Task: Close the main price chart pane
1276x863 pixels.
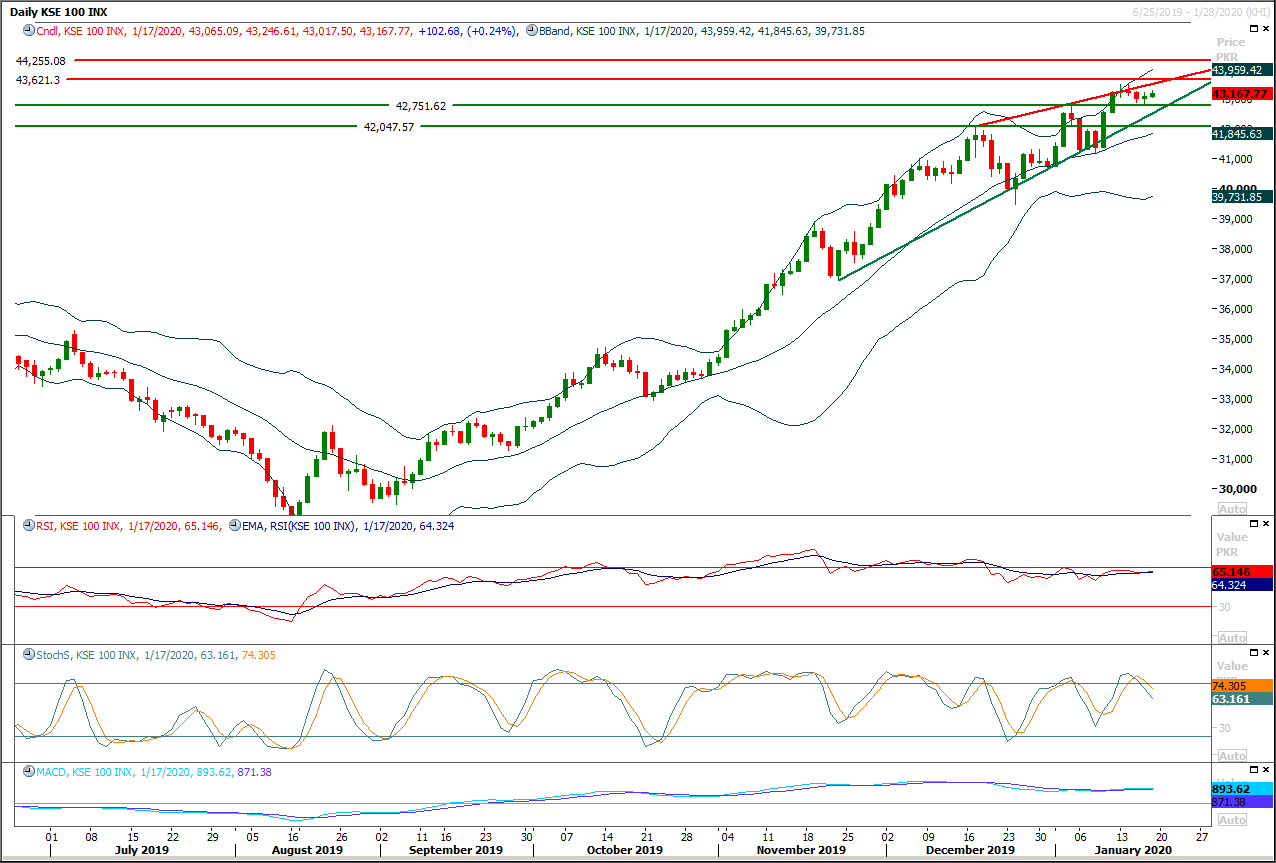Action: [1267, 30]
